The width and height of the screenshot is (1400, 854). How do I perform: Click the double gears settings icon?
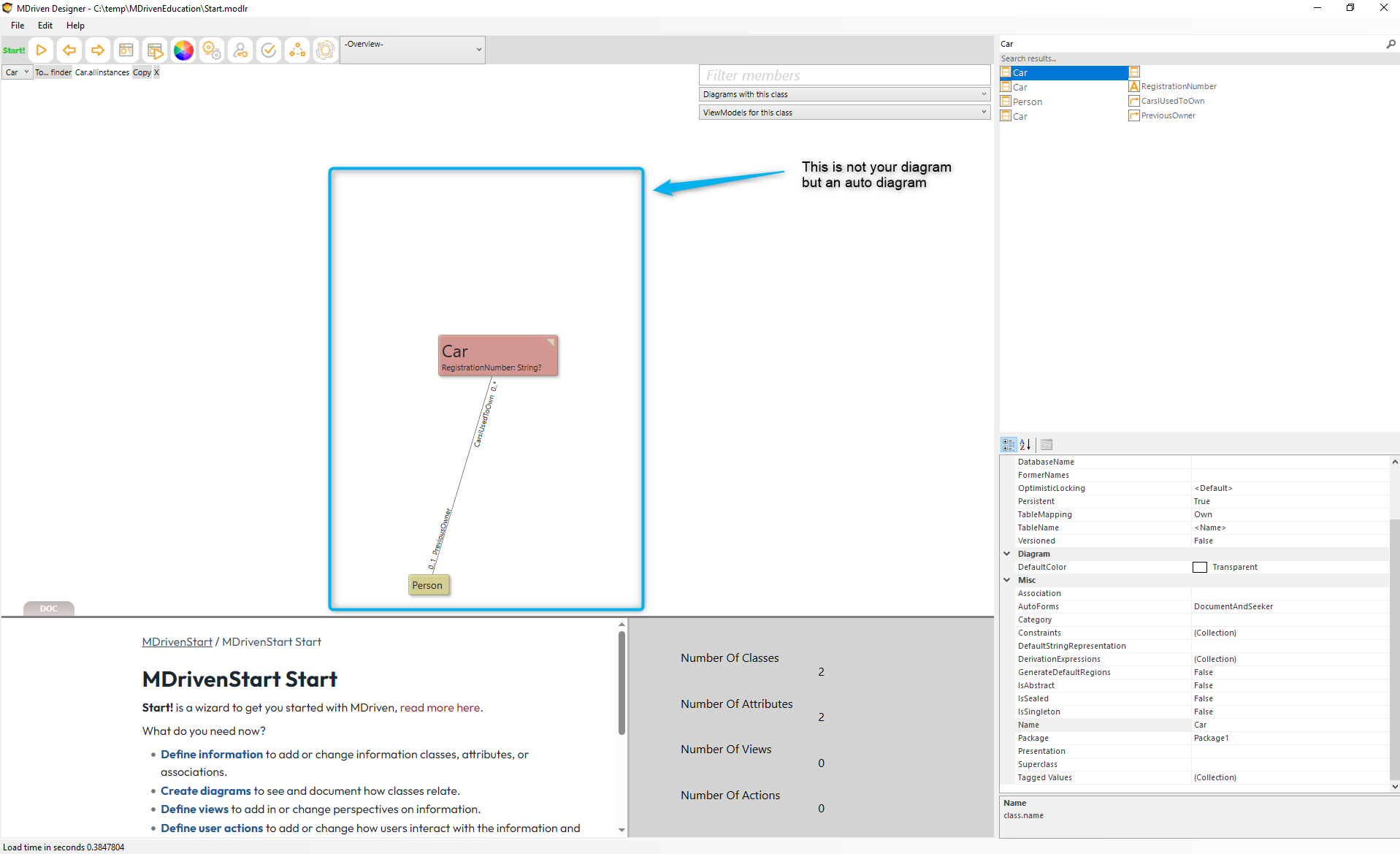coord(211,50)
